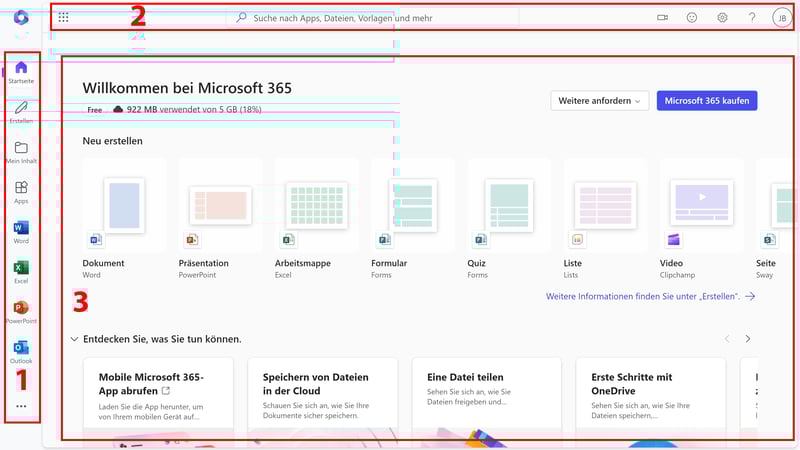Show more sidebar apps via the ellipsis

coord(21,406)
